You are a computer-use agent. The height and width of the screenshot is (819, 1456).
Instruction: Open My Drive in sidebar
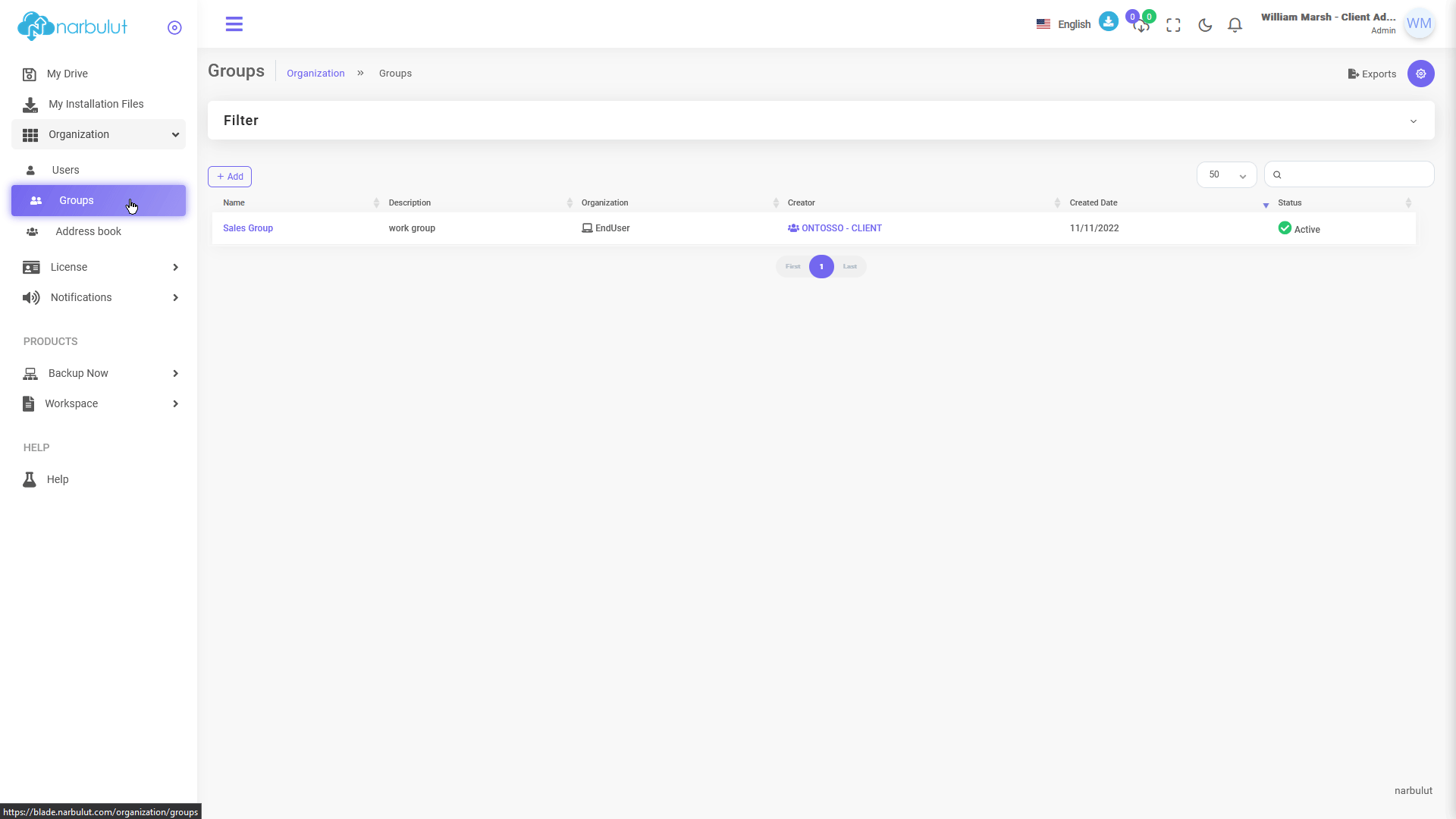[x=99, y=74]
